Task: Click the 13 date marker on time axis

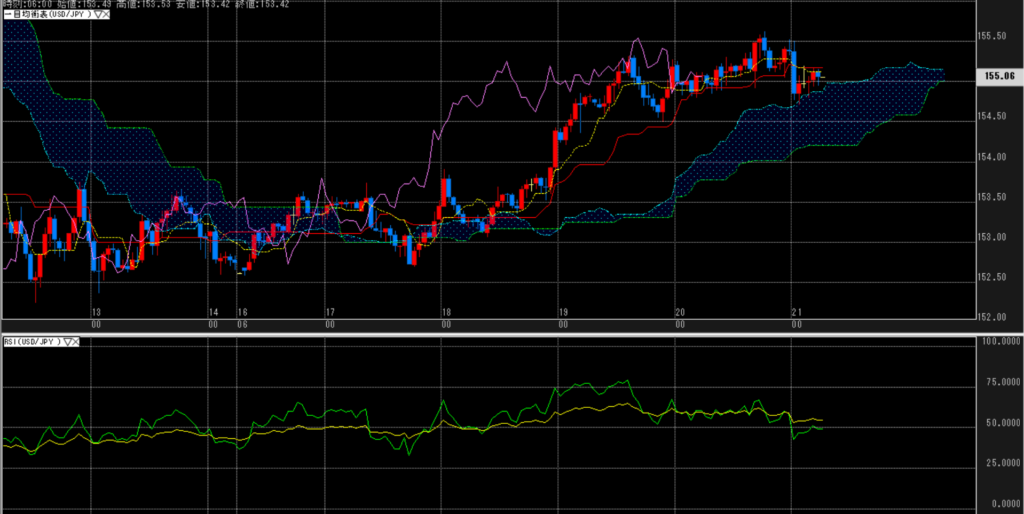Action: coord(96,312)
